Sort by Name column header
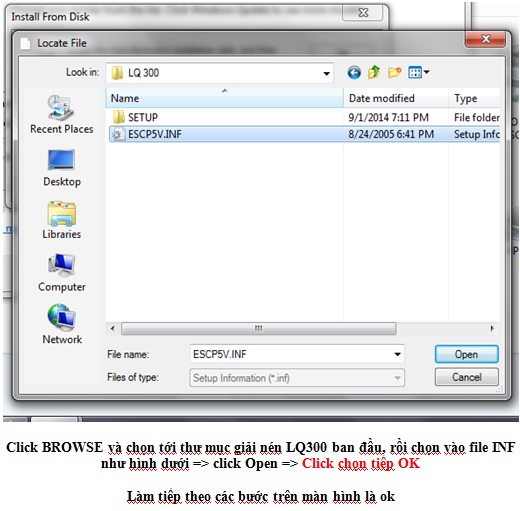 click(x=224, y=98)
